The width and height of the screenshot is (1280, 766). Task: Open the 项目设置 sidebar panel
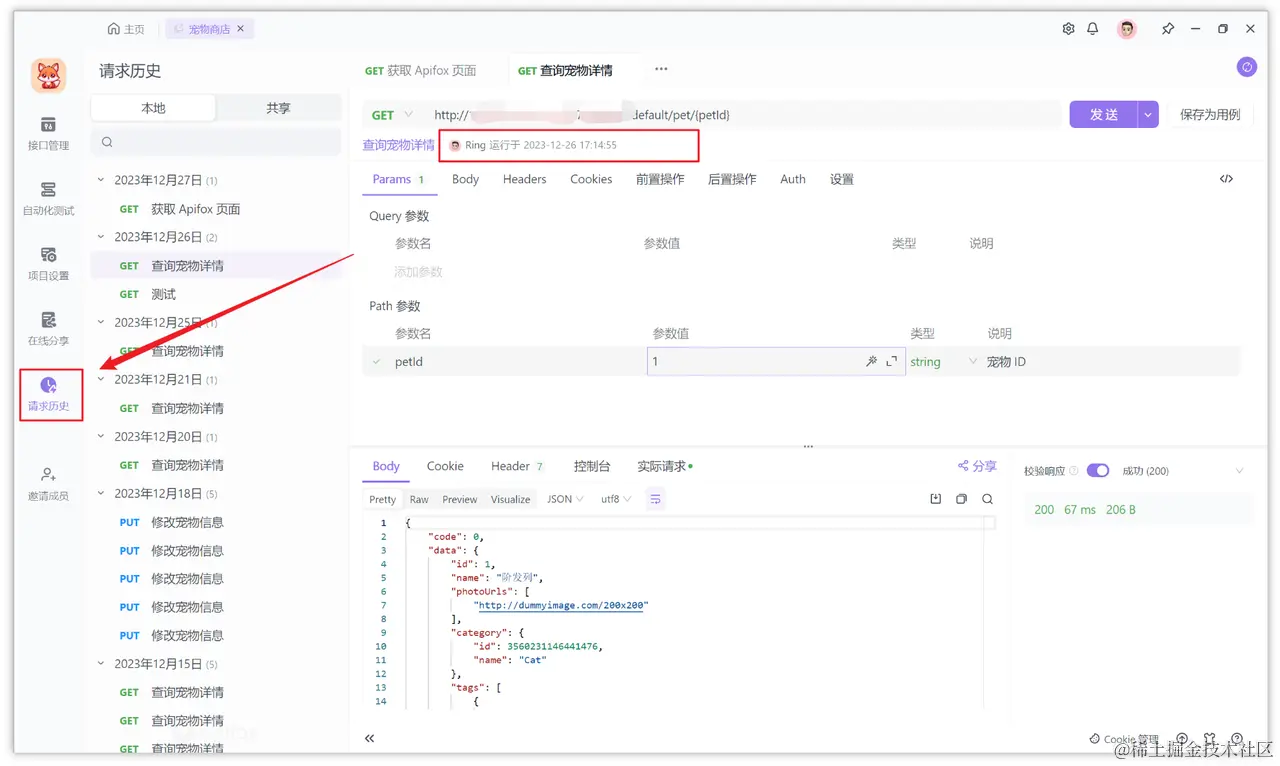coord(50,262)
